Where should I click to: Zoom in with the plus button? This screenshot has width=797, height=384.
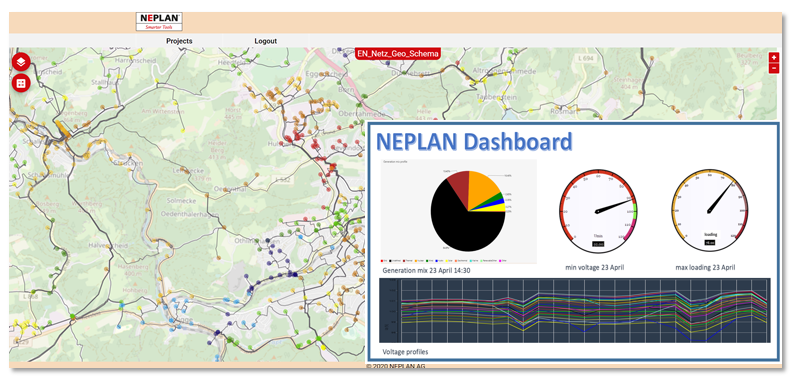click(x=774, y=57)
